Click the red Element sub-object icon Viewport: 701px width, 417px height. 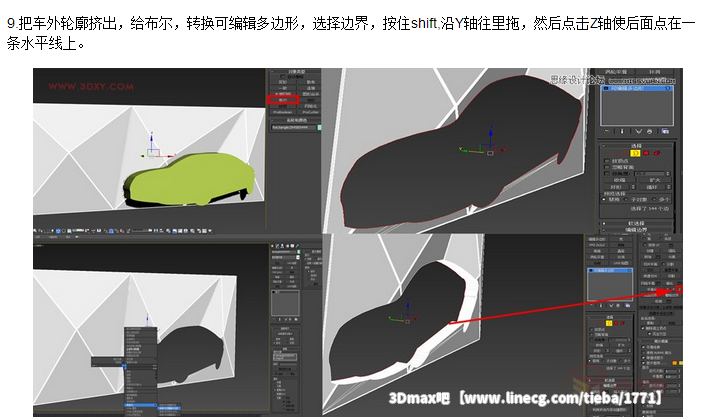coord(657,154)
